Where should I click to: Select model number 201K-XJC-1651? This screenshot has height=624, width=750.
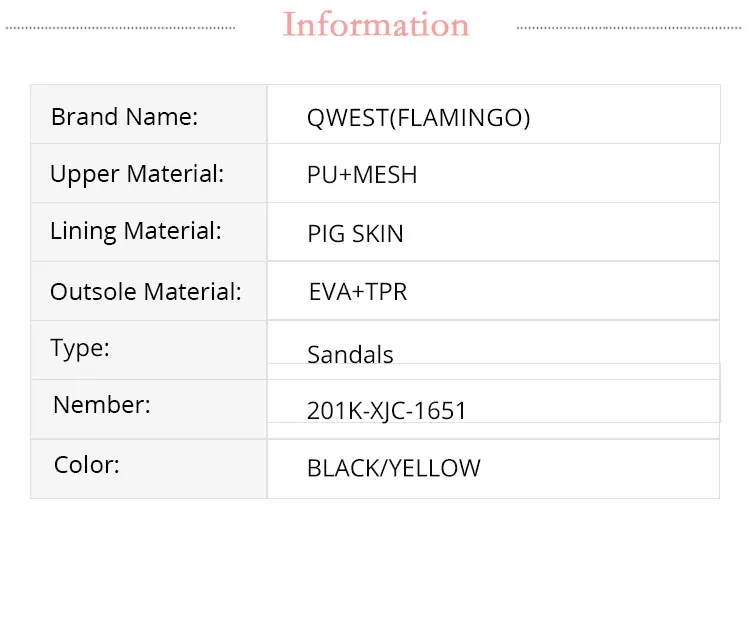coord(387,410)
